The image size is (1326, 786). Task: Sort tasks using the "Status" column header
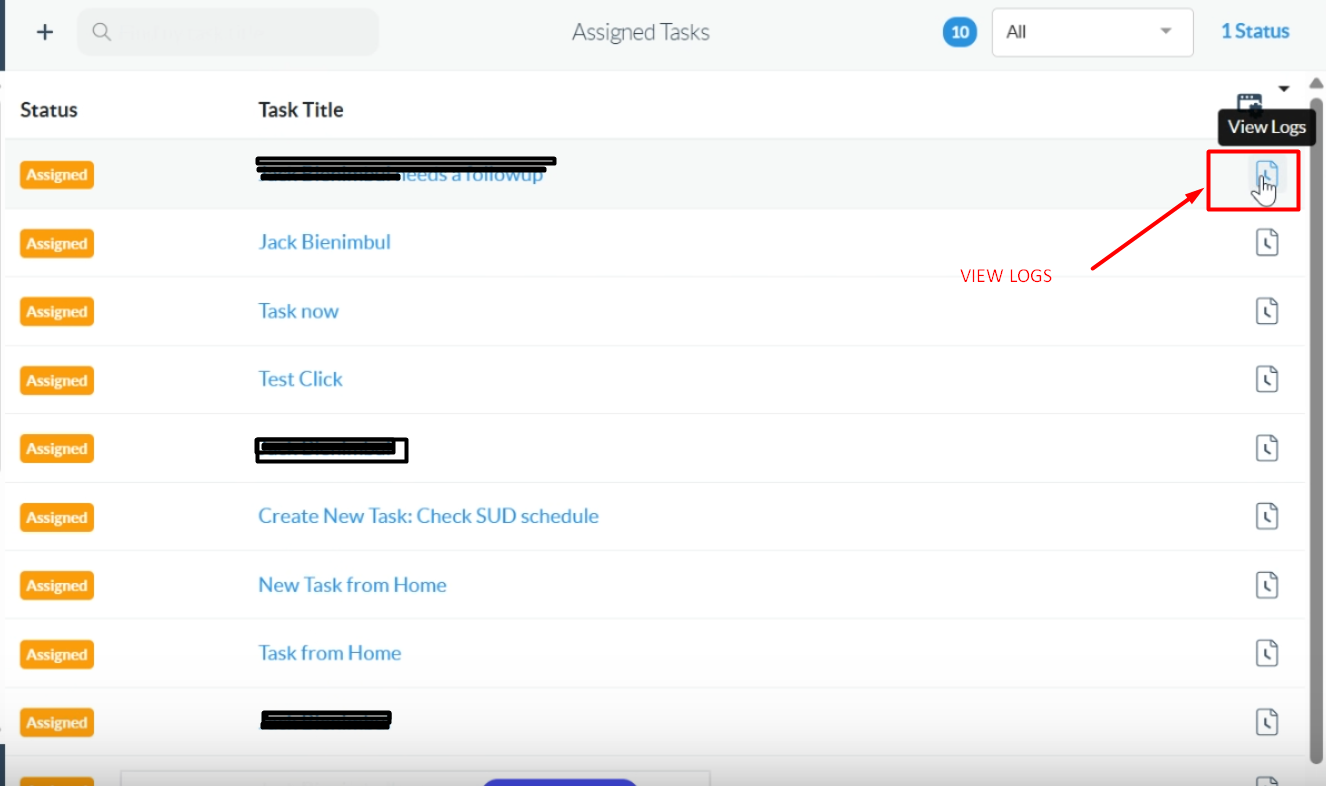point(49,110)
